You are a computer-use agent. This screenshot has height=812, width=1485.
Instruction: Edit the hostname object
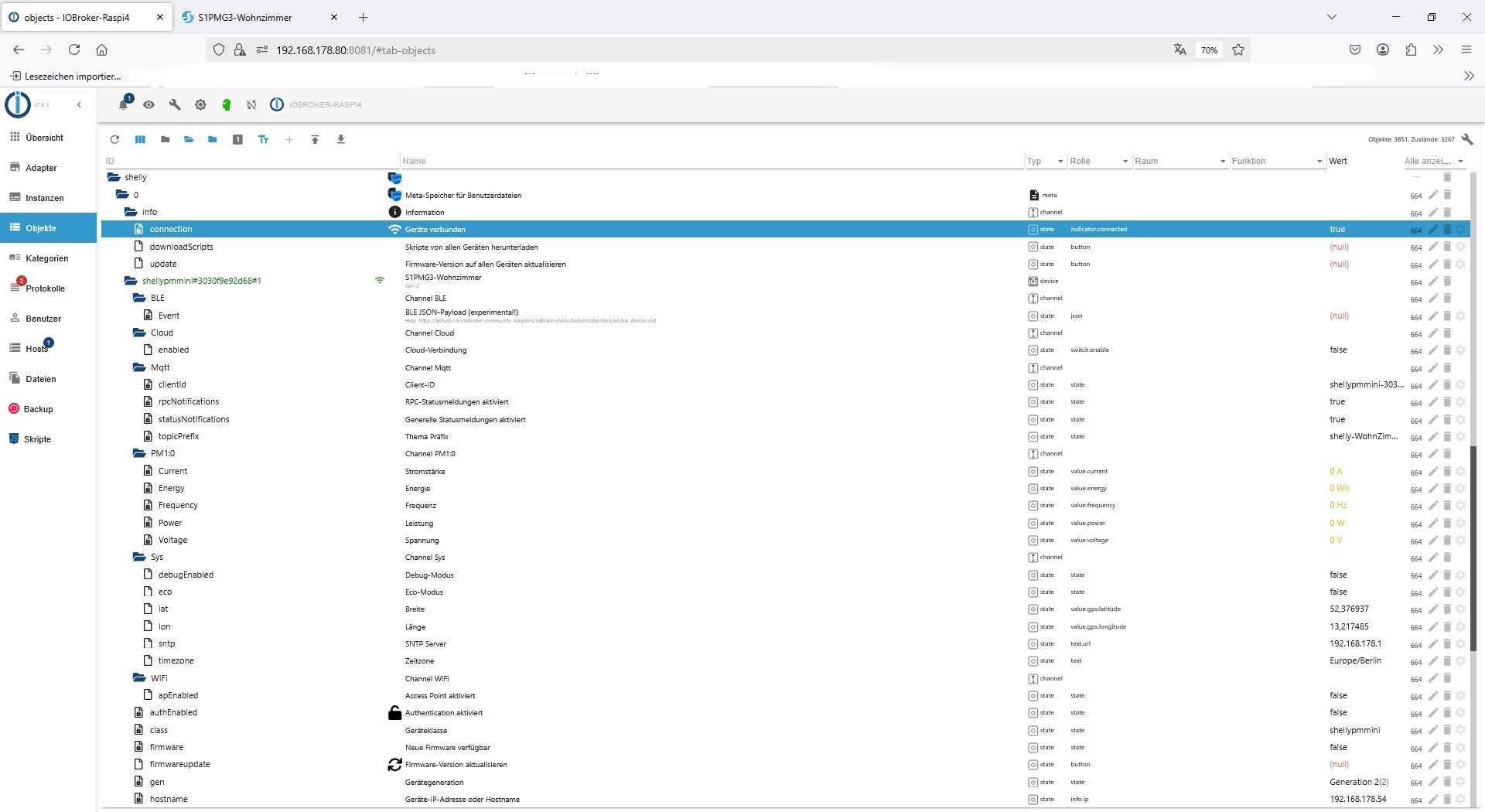[x=1433, y=799]
